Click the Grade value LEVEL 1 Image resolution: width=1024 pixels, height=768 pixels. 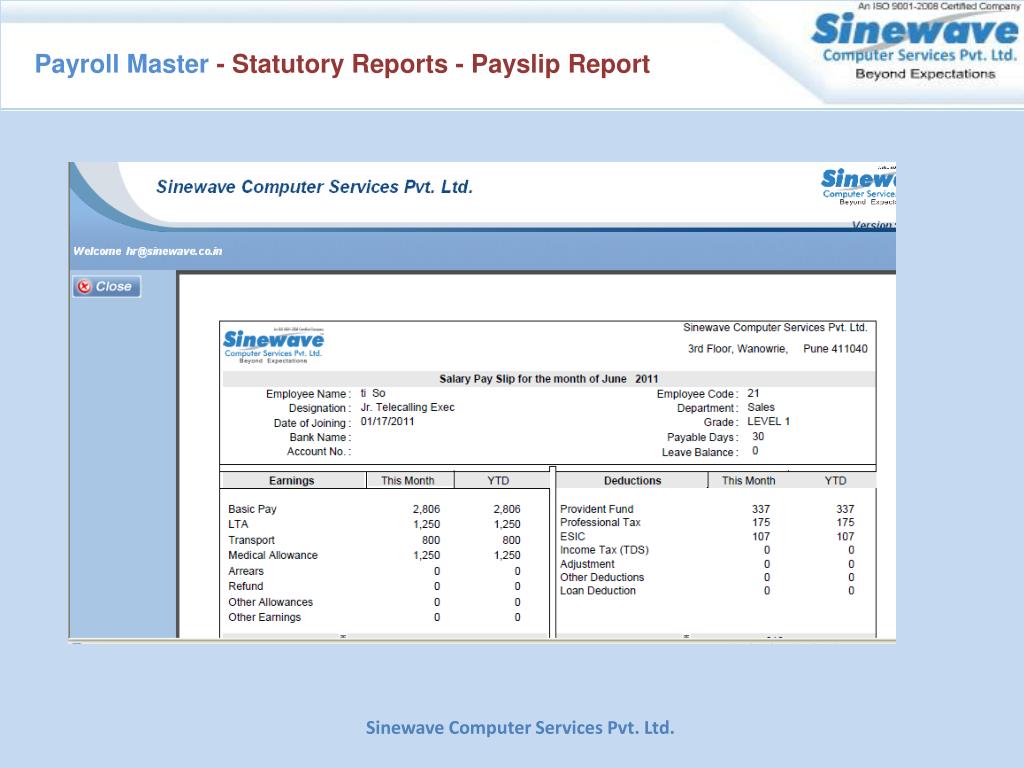click(769, 422)
